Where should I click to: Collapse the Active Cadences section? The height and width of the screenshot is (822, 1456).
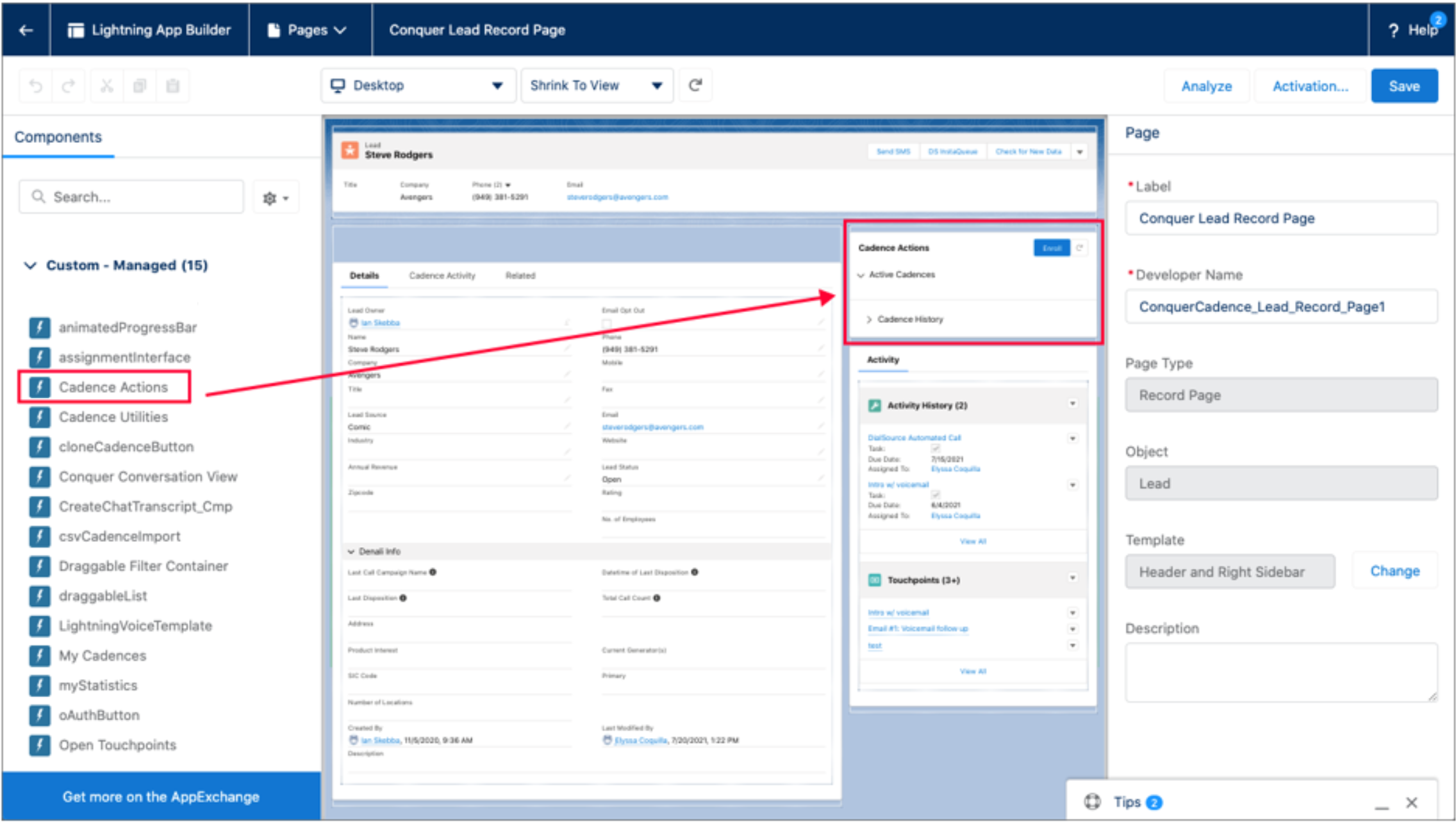click(861, 275)
